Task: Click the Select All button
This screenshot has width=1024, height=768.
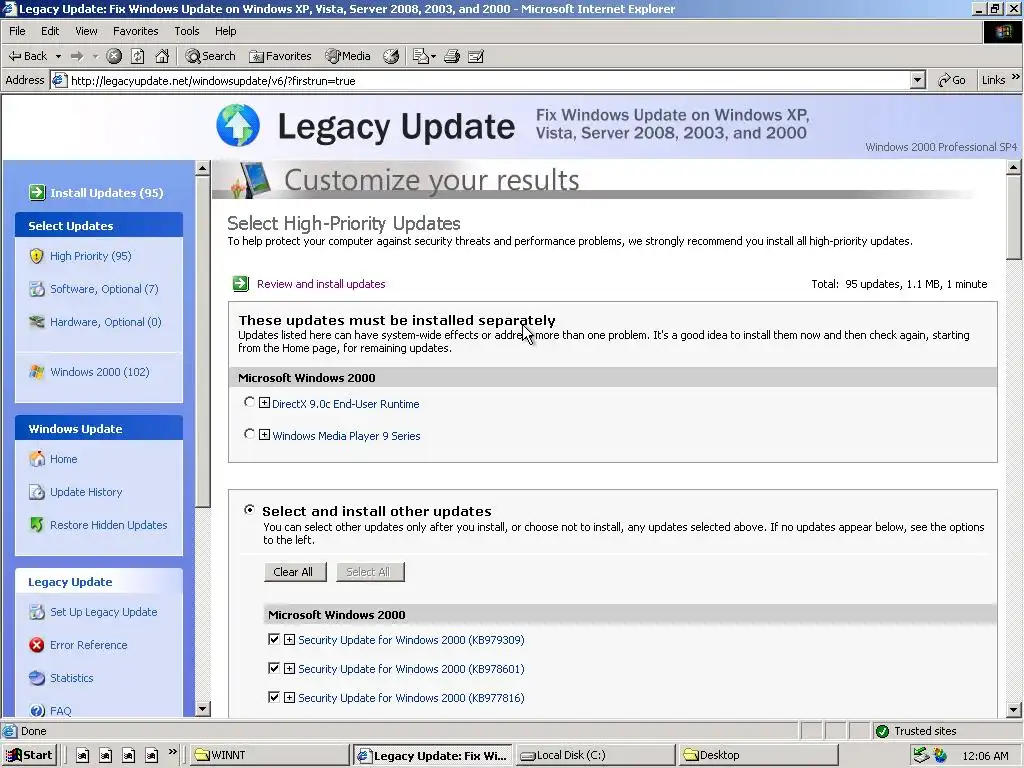Action: pos(370,571)
